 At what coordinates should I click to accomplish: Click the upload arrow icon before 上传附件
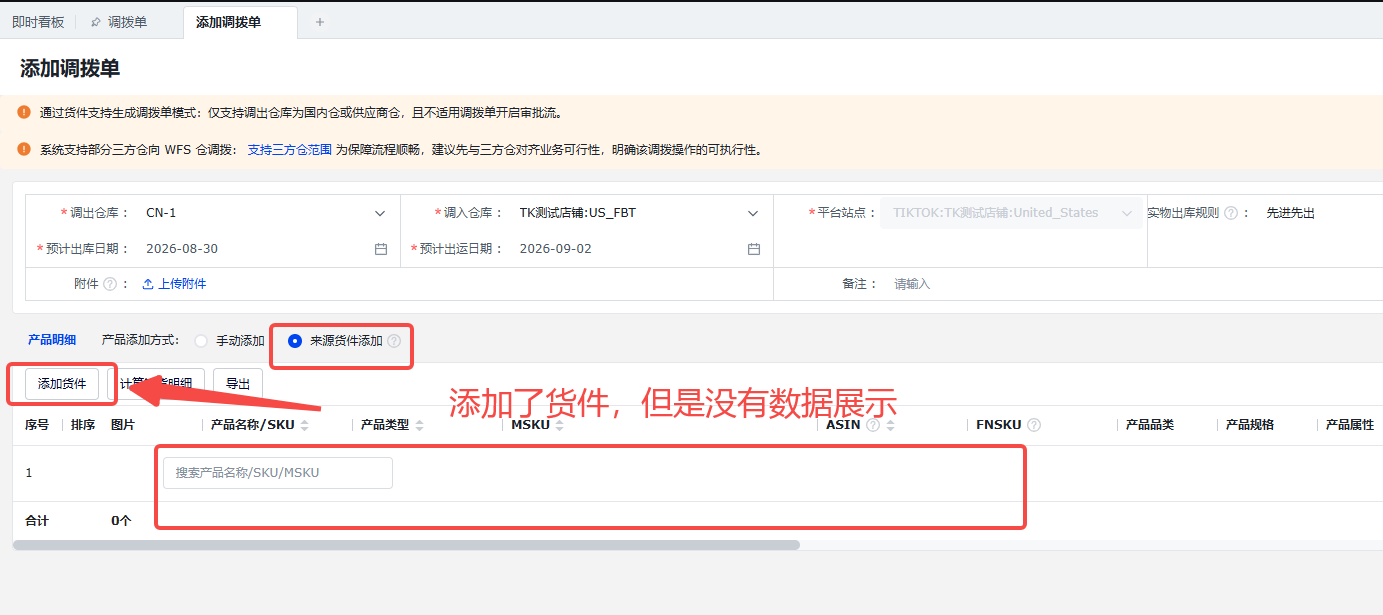click(x=148, y=284)
